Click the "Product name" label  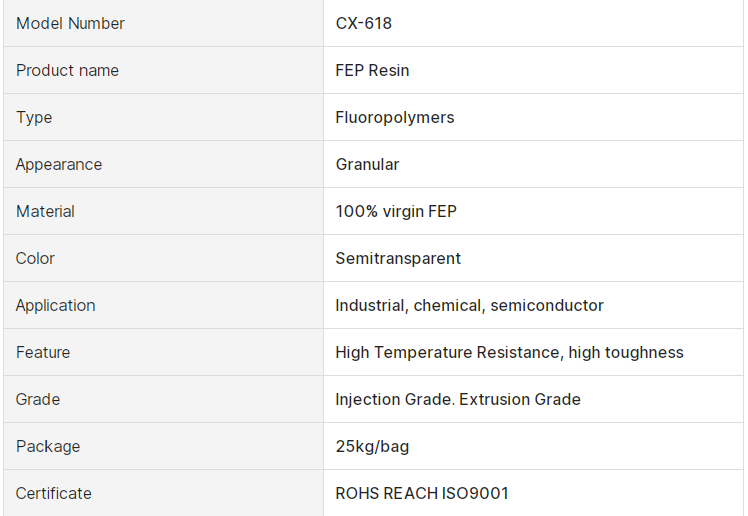click(x=67, y=70)
